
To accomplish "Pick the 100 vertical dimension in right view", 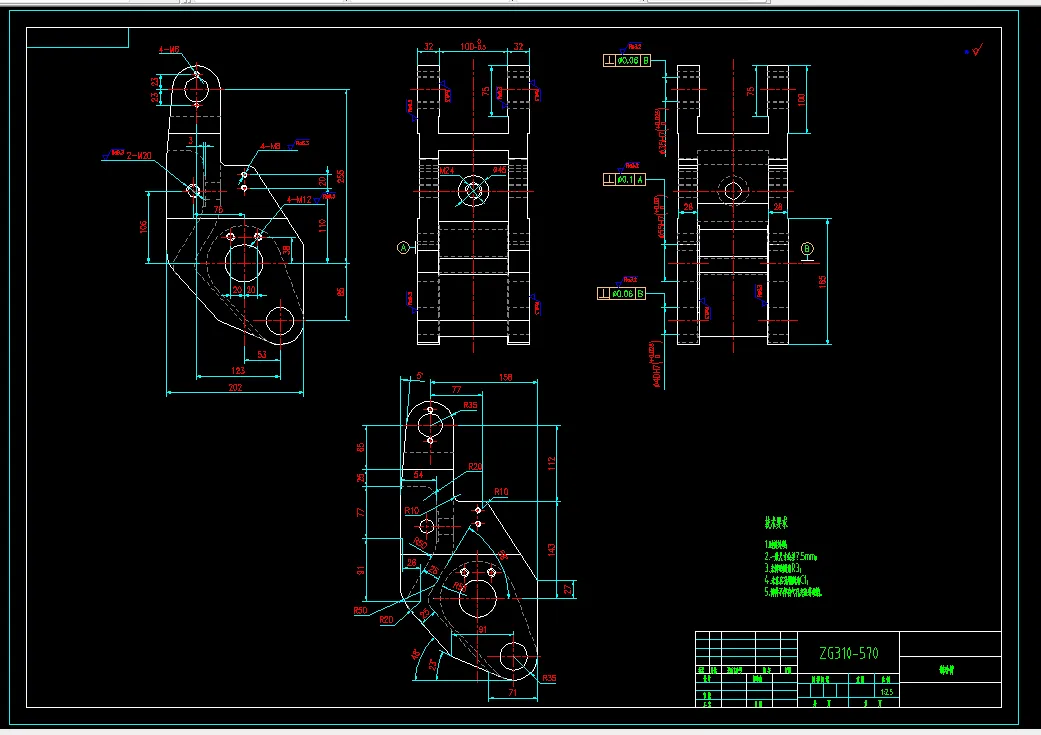I will pyautogui.click(x=801, y=100).
